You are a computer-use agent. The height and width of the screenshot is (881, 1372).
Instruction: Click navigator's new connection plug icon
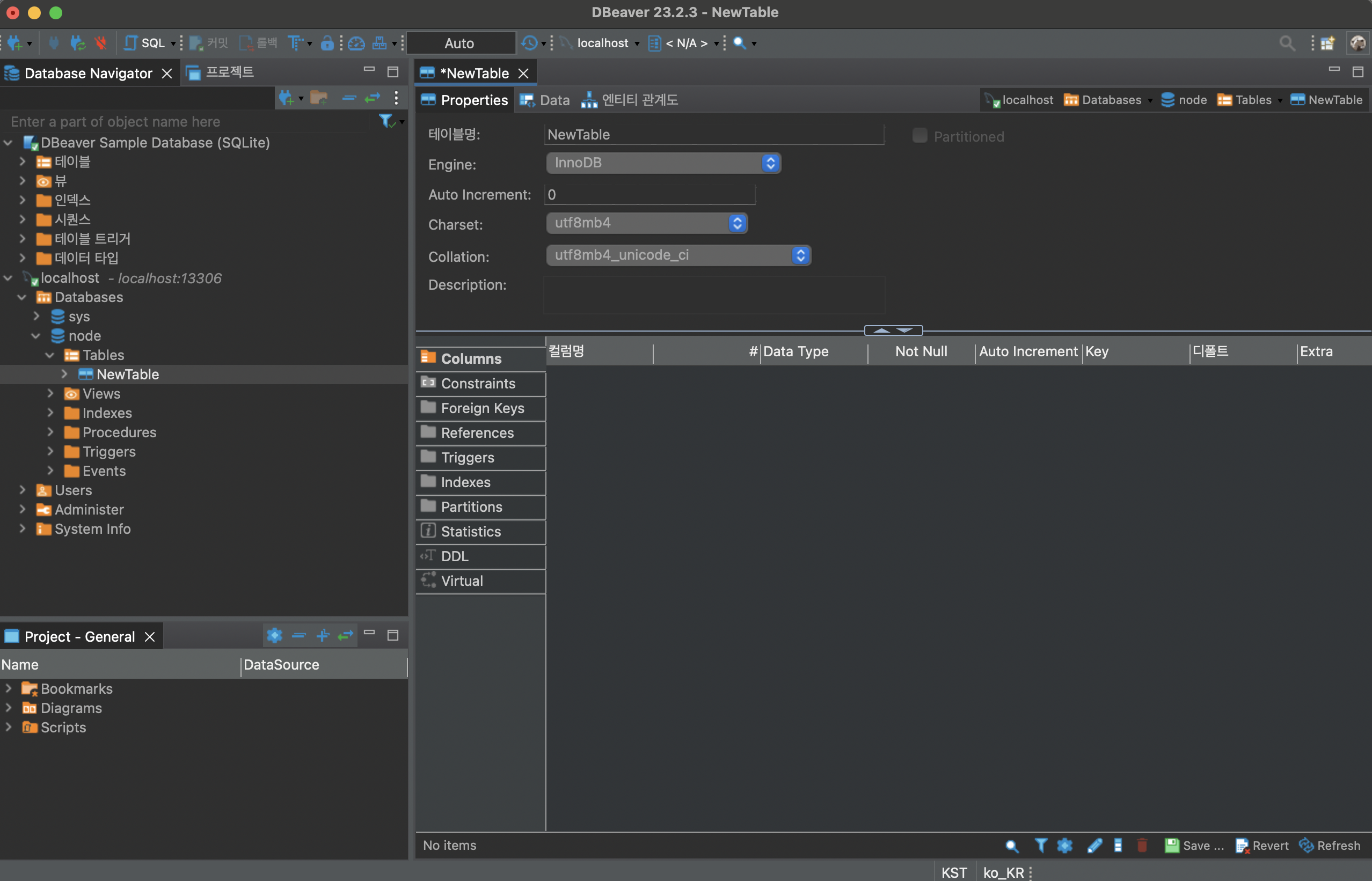click(x=287, y=98)
